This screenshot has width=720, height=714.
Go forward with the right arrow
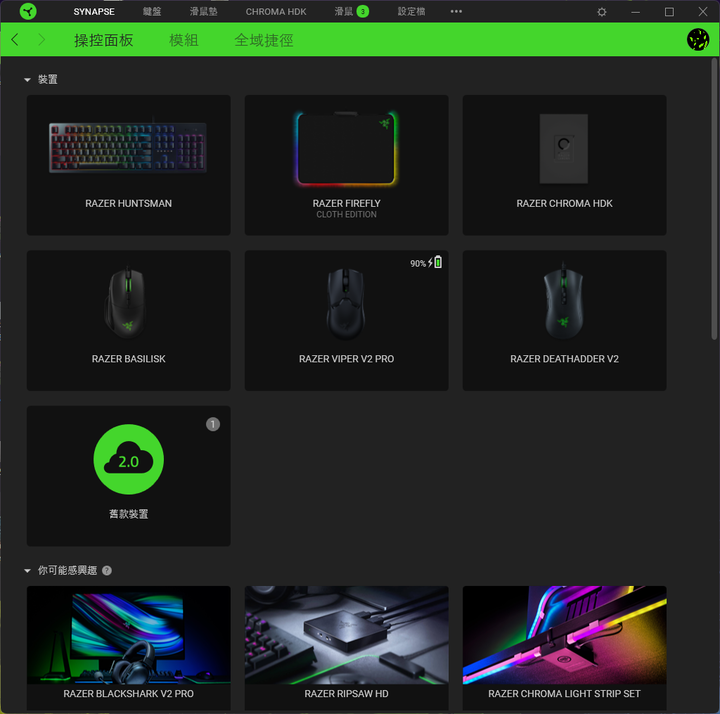tap(41, 40)
